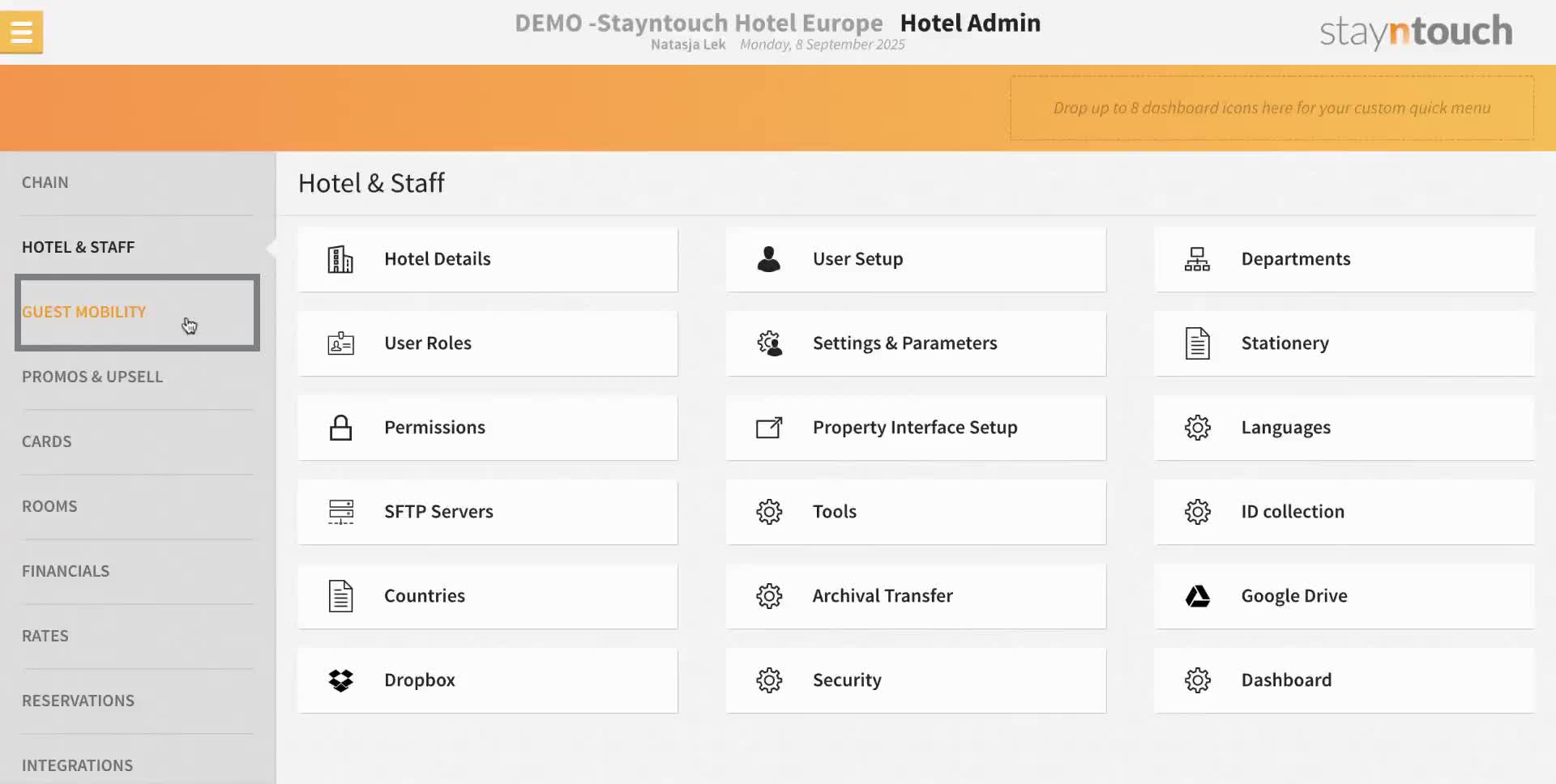Open Settings & Parameters via its gear icon
1556x784 pixels.
point(768,343)
